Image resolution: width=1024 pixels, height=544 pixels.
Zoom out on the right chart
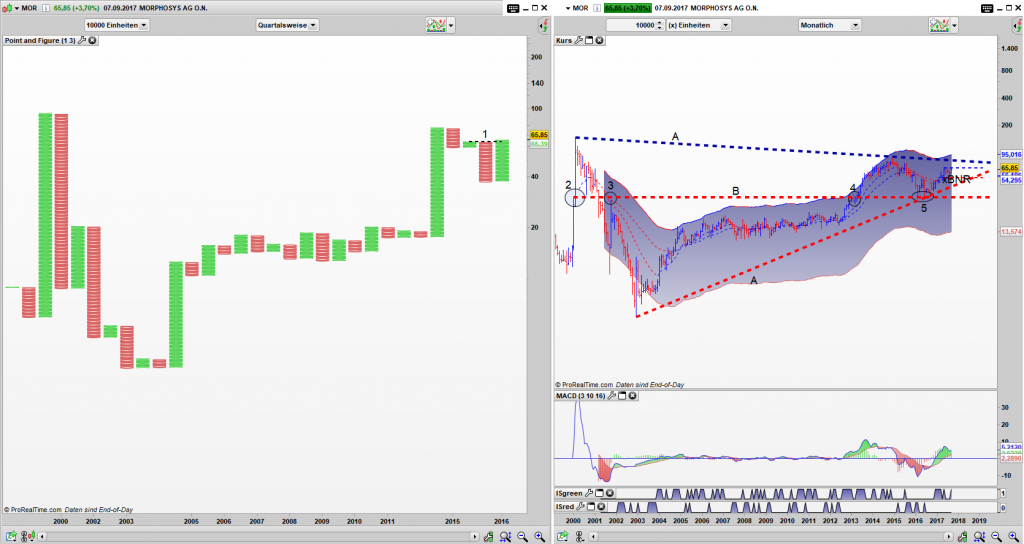[997, 536]
